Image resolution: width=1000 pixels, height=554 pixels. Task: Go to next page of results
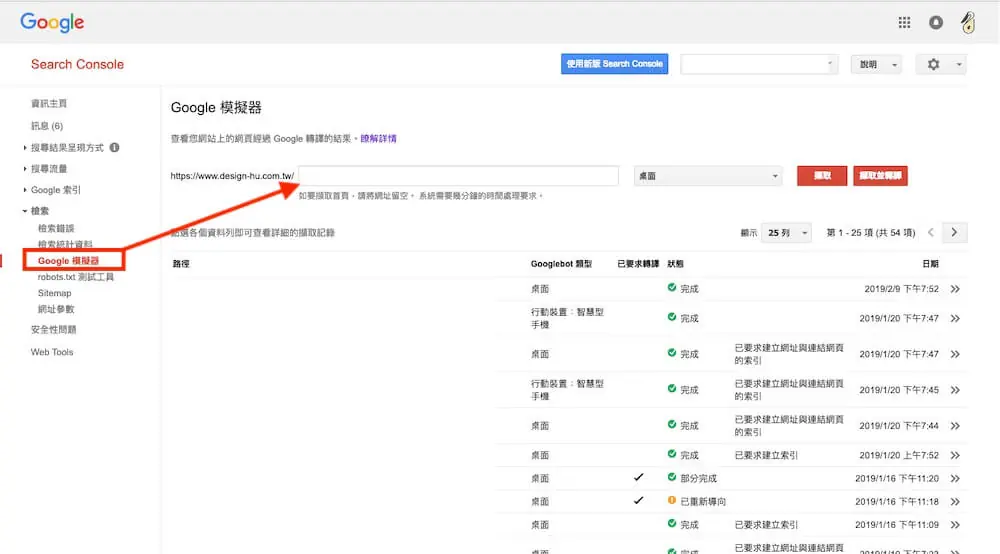coord(954,233)
